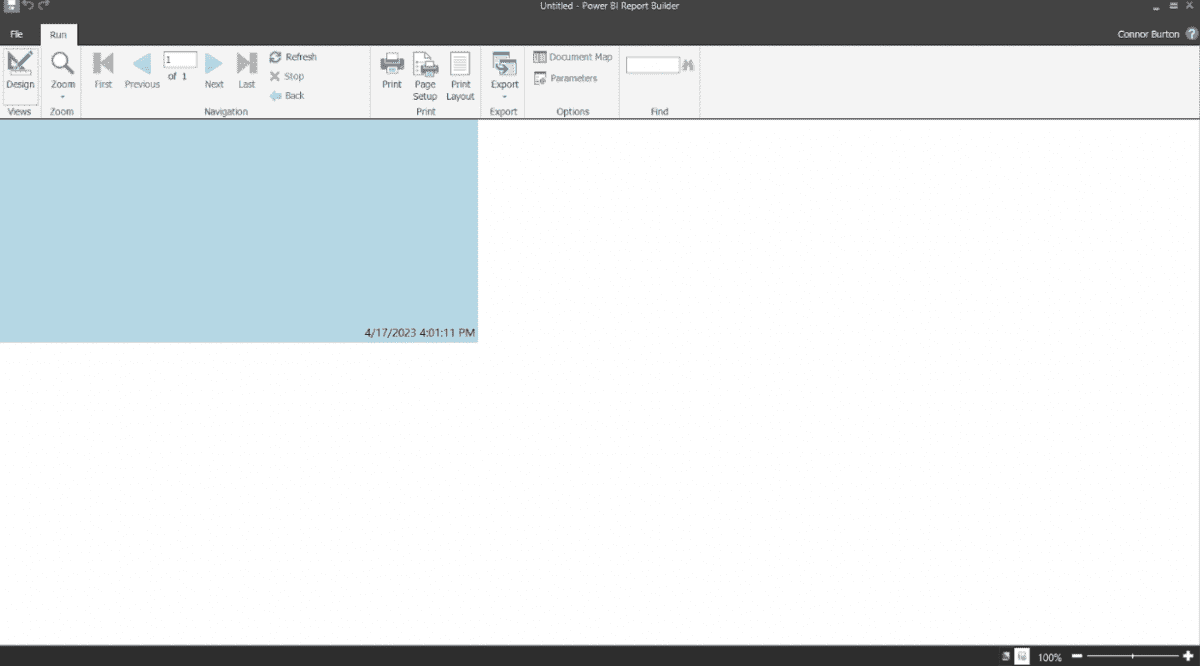Jump to the Last page
The height and width of the screenshot is (666, 1200).
point(246,71)
